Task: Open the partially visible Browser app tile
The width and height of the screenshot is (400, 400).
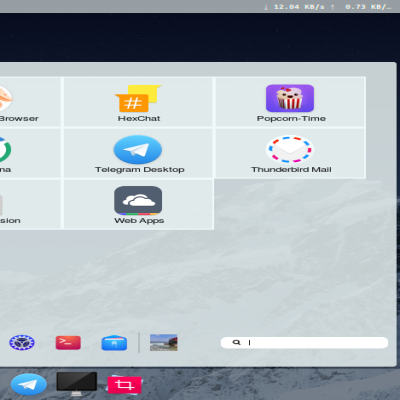Action: coord(30,102)
